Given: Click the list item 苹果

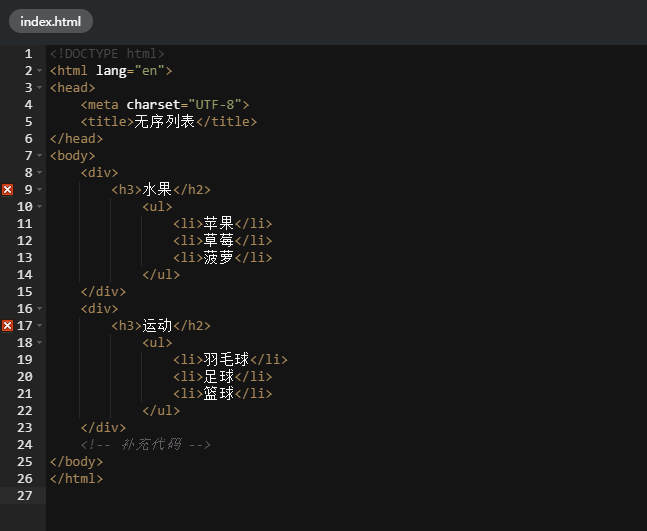Looking at the screenshot, I should tap(218, 223).
